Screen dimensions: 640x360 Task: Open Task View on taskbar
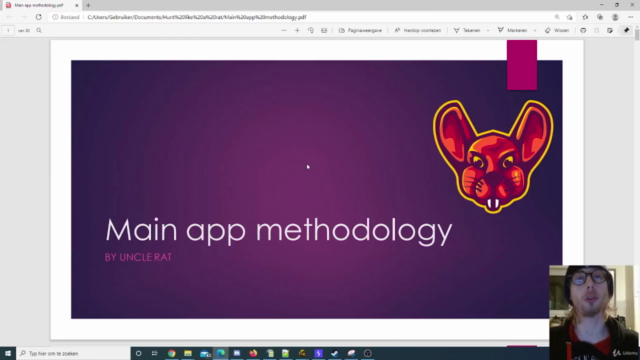tap(154, 353)
